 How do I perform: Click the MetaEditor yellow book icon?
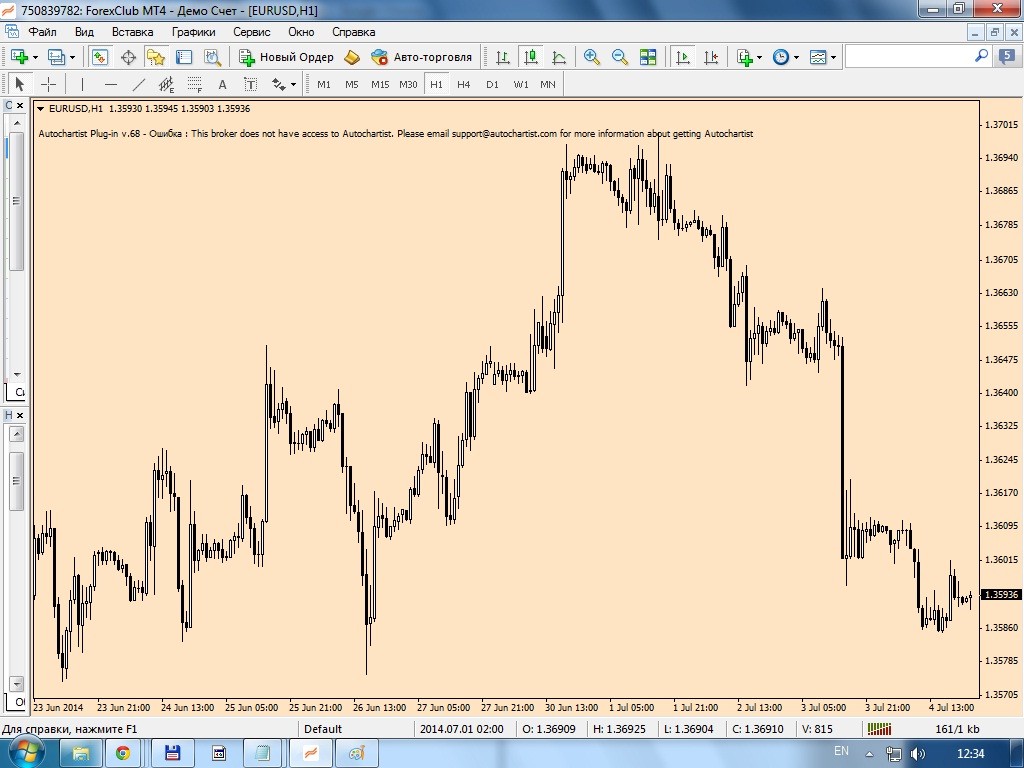click(x=351, y=57)
